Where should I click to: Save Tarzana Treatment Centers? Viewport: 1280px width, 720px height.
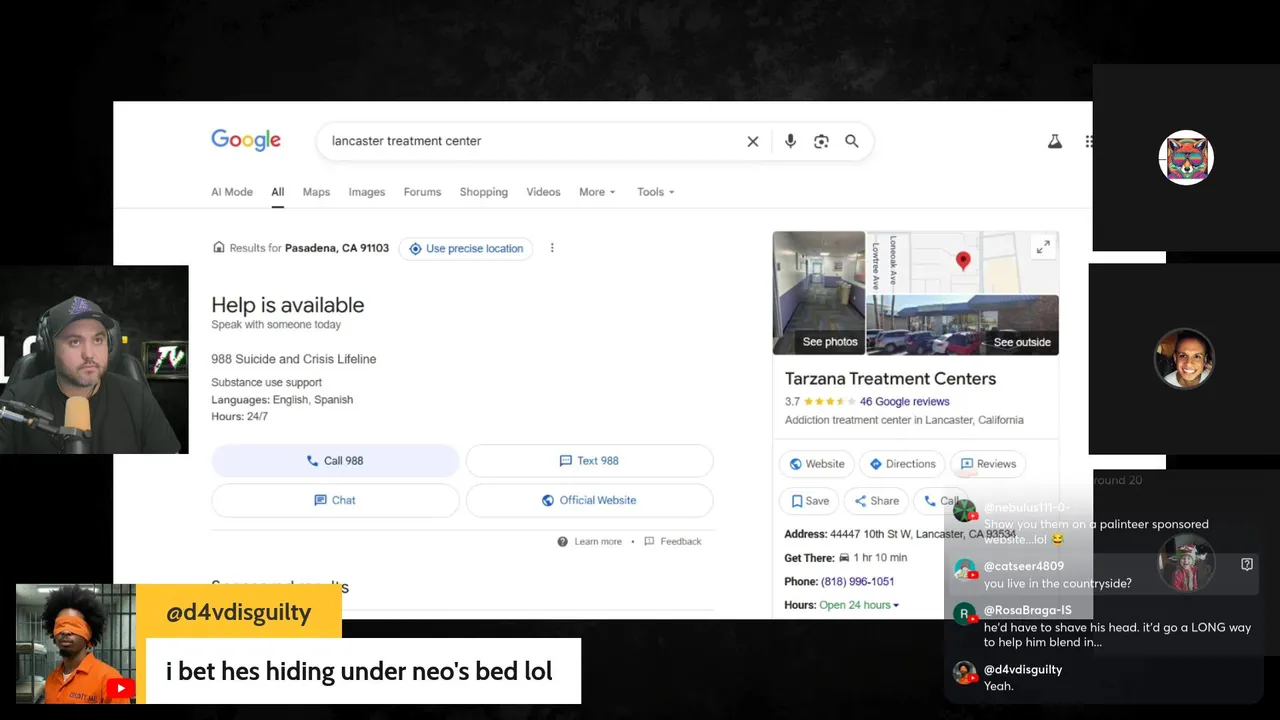click(x=810, y=501)
